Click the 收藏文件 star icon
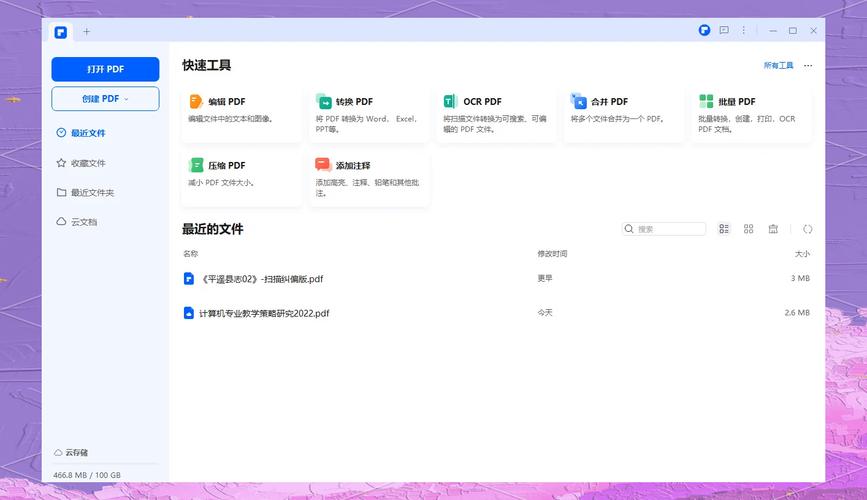 point(61,163)
